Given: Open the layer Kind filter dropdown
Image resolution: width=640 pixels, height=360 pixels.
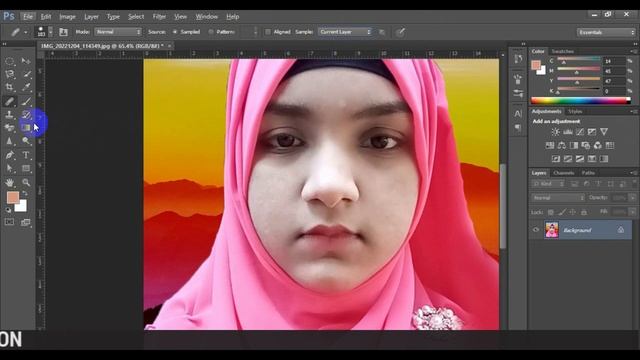Looking at the screenshot, I should [x=547, y=184].
